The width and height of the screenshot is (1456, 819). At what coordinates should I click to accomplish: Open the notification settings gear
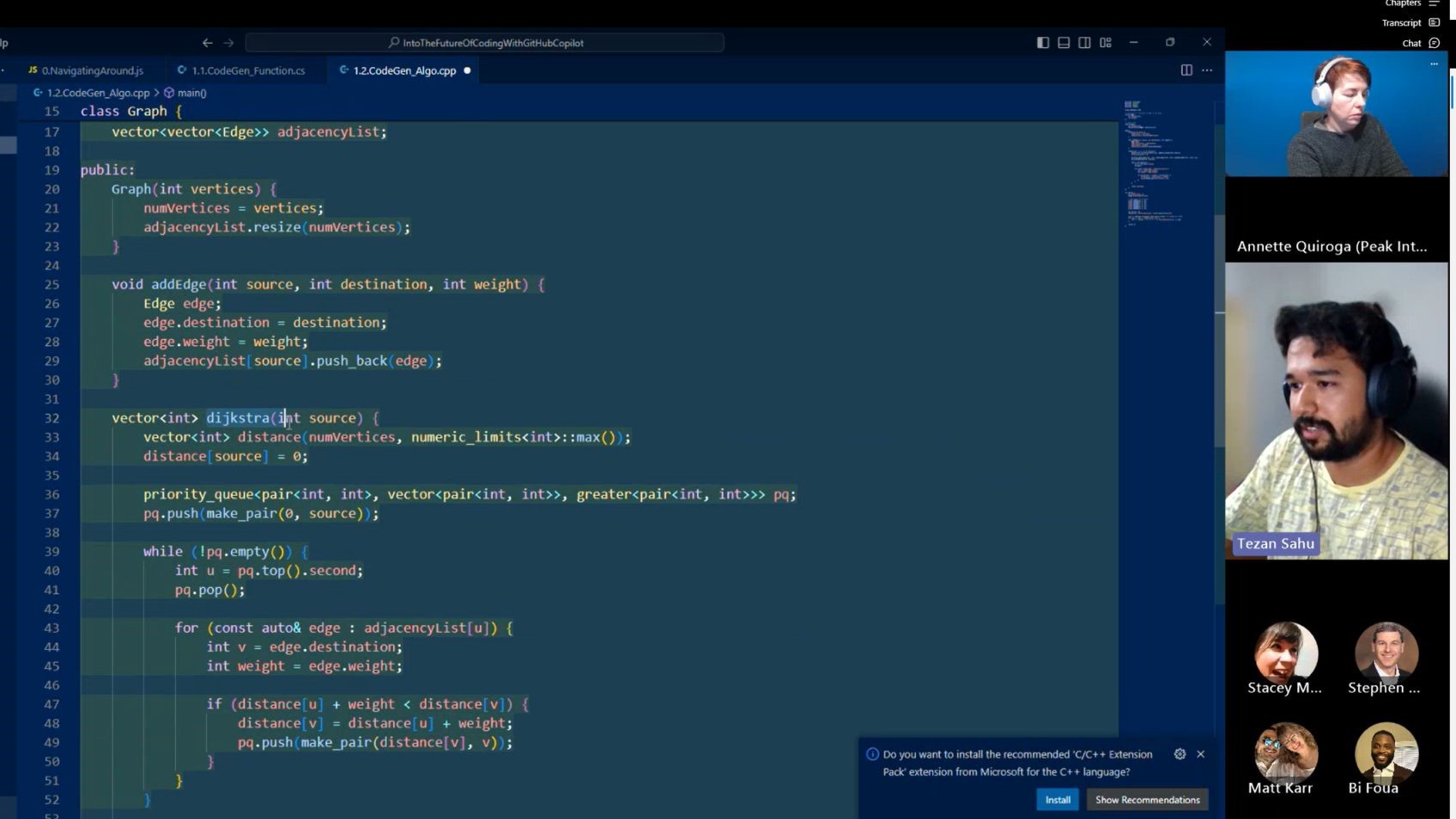[x=1180, y=754]
